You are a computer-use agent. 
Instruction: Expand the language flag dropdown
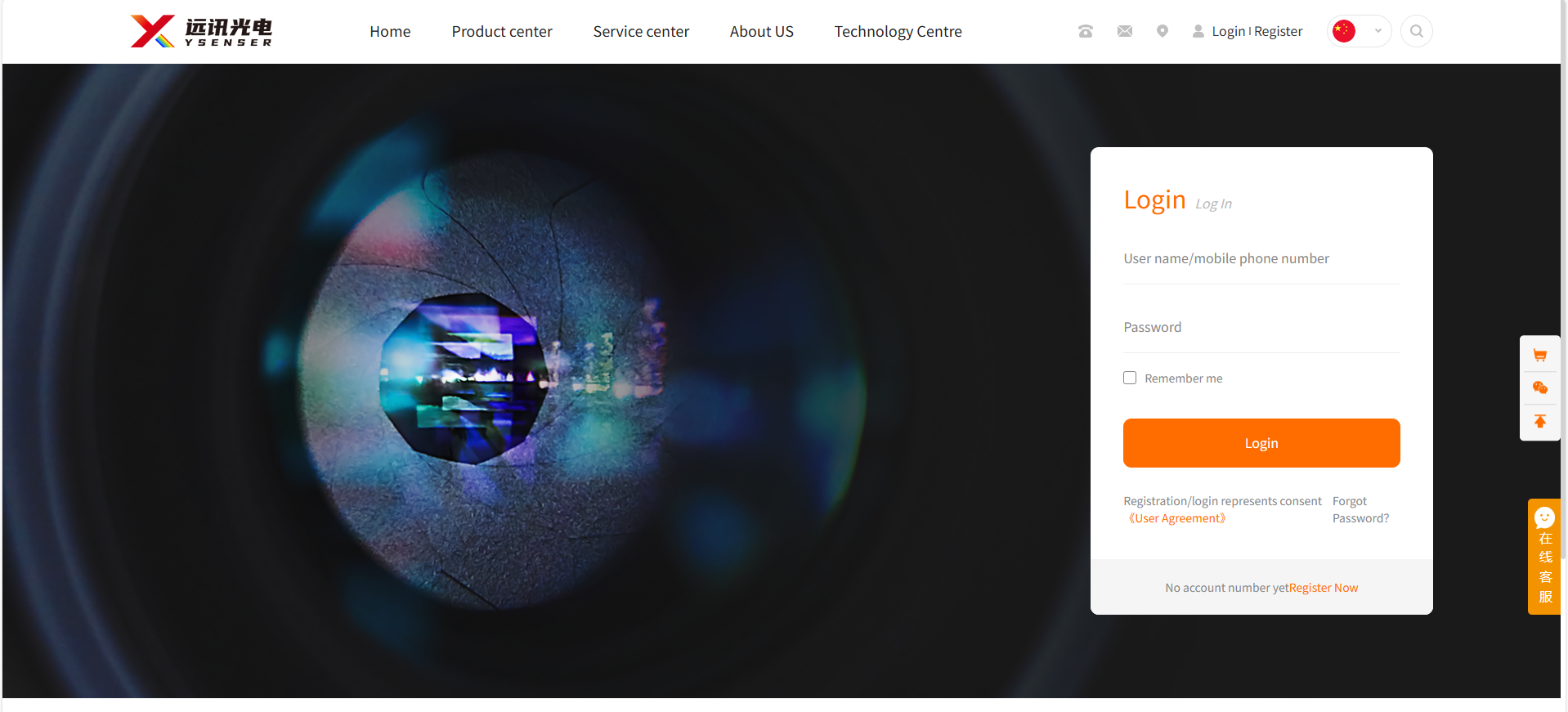click(1359, 31)
